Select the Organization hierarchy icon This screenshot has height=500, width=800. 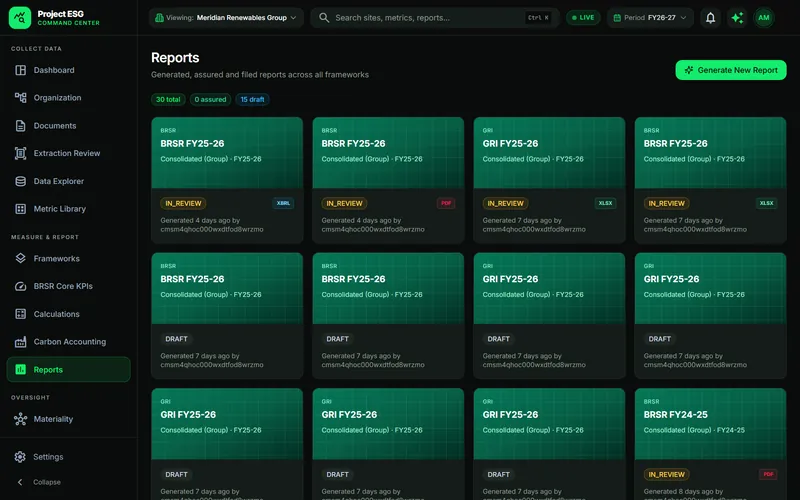tap(20, 97)
